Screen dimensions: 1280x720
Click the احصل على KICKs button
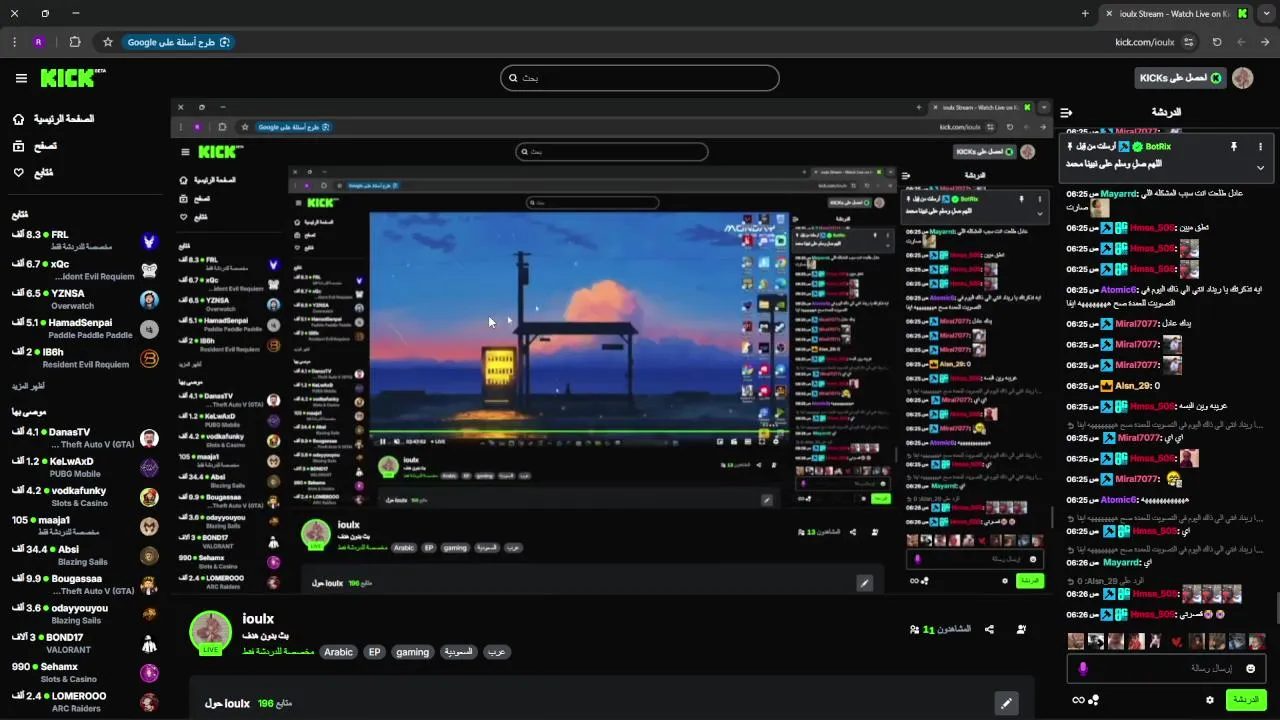point(1179,78)
